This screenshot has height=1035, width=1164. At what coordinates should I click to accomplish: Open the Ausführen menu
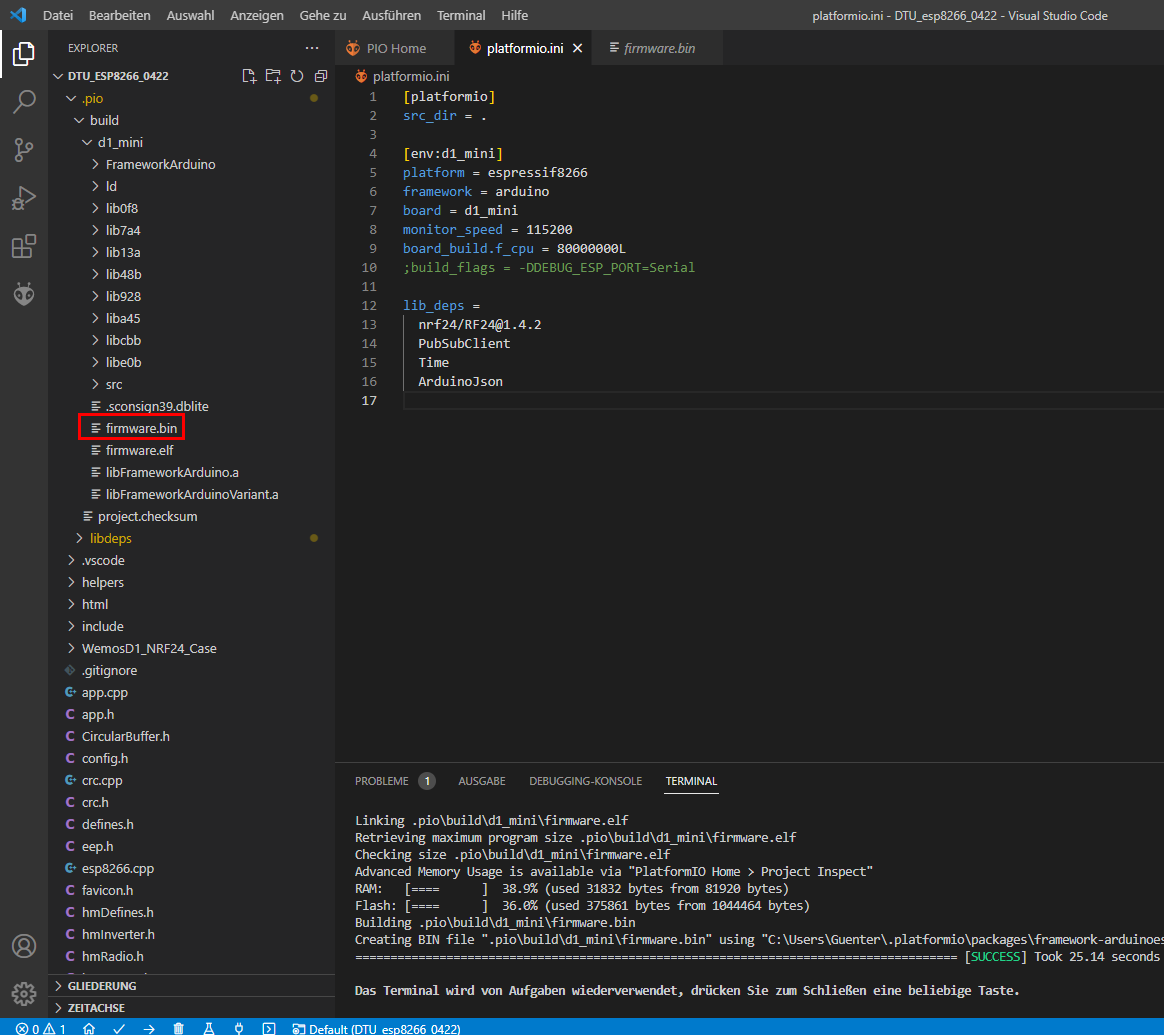point(391,15)
